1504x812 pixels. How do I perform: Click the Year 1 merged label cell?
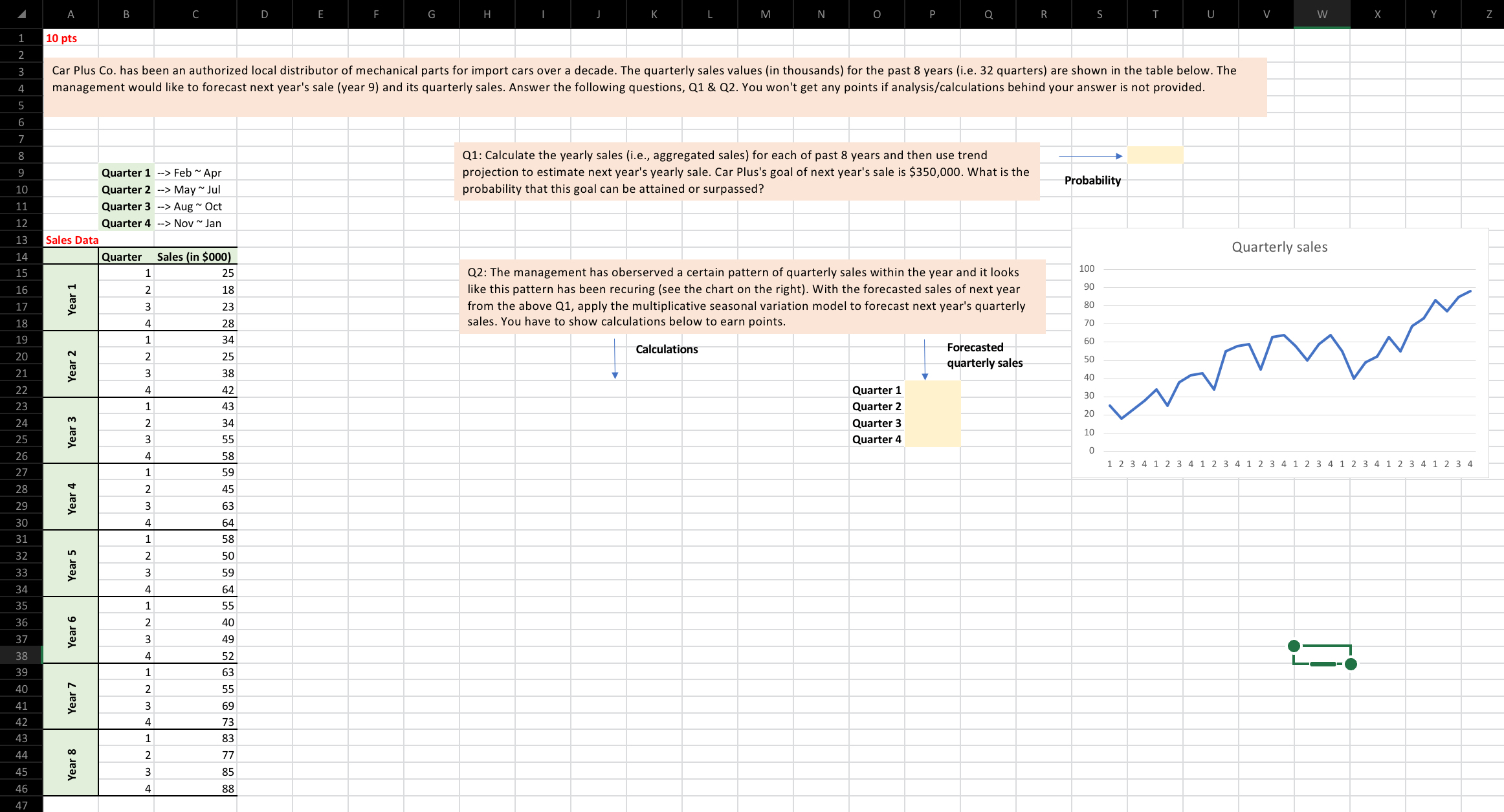pyautogui.click(x=71, y=298)
